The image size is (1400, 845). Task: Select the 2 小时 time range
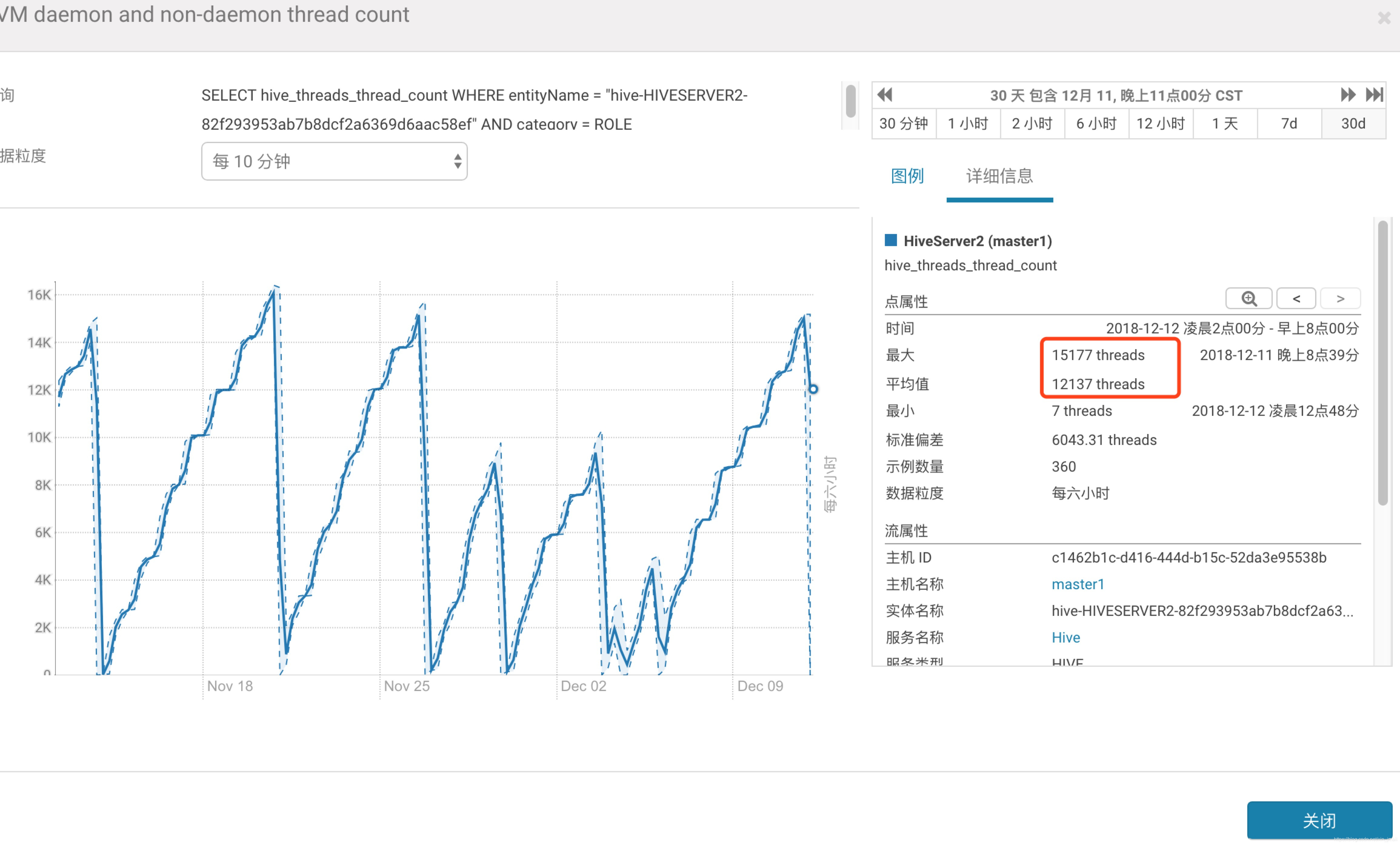click(1032, 123)
